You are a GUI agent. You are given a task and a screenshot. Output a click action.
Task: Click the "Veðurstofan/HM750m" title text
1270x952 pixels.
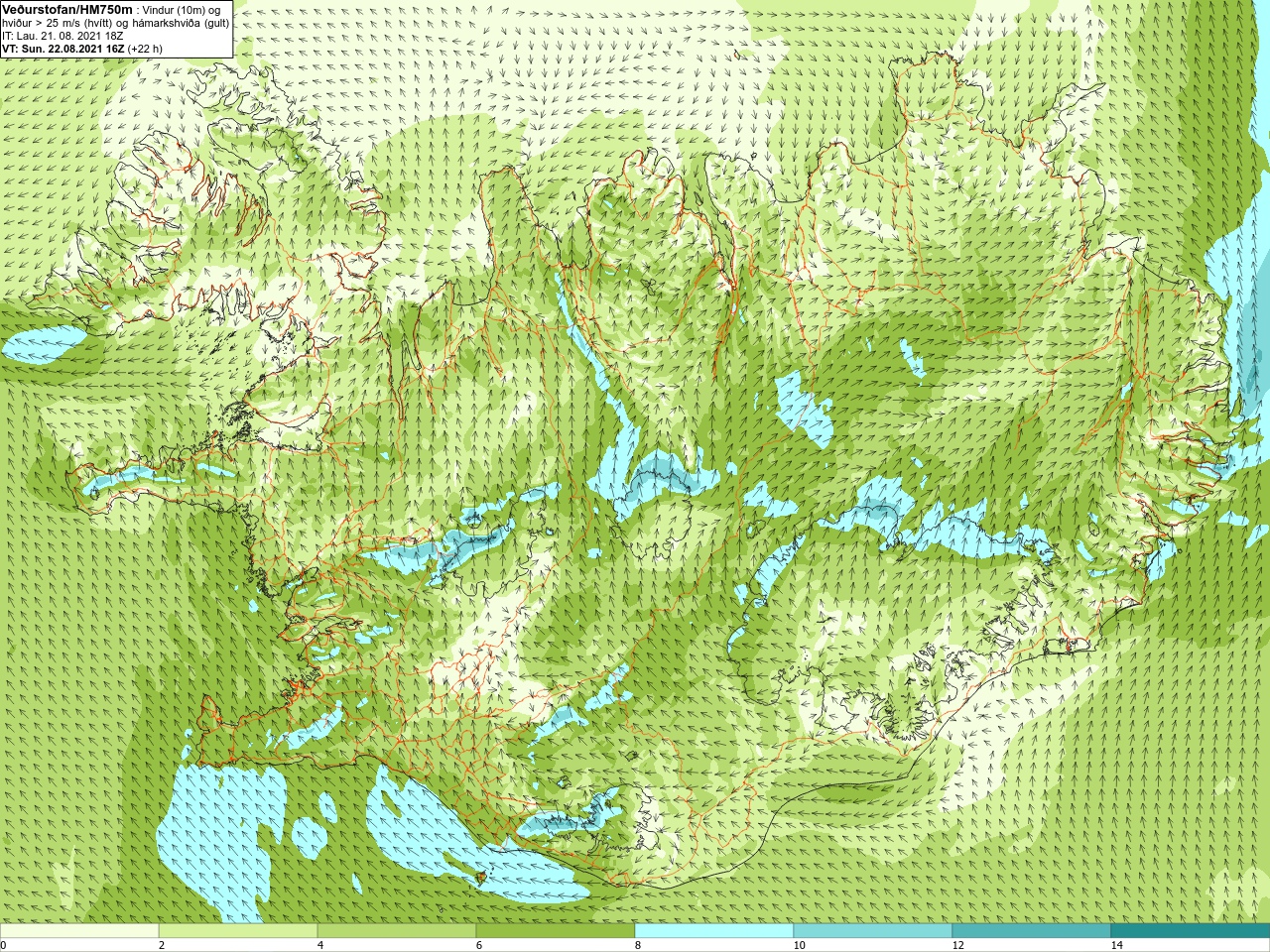pos(67,9)
